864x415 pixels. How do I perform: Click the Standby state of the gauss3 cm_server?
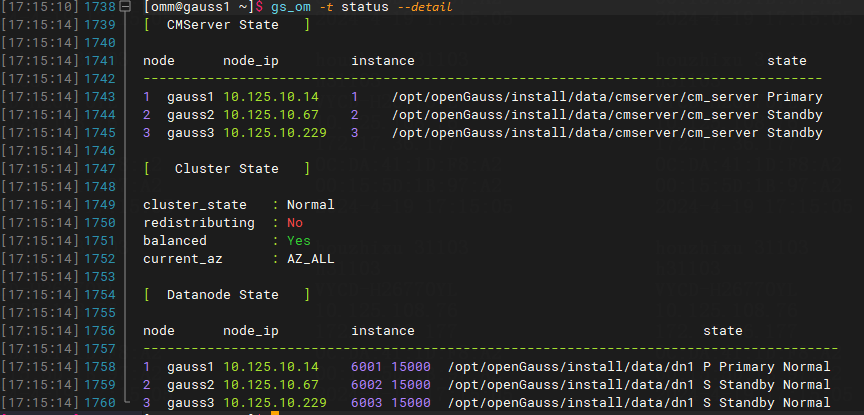(795, 133)
